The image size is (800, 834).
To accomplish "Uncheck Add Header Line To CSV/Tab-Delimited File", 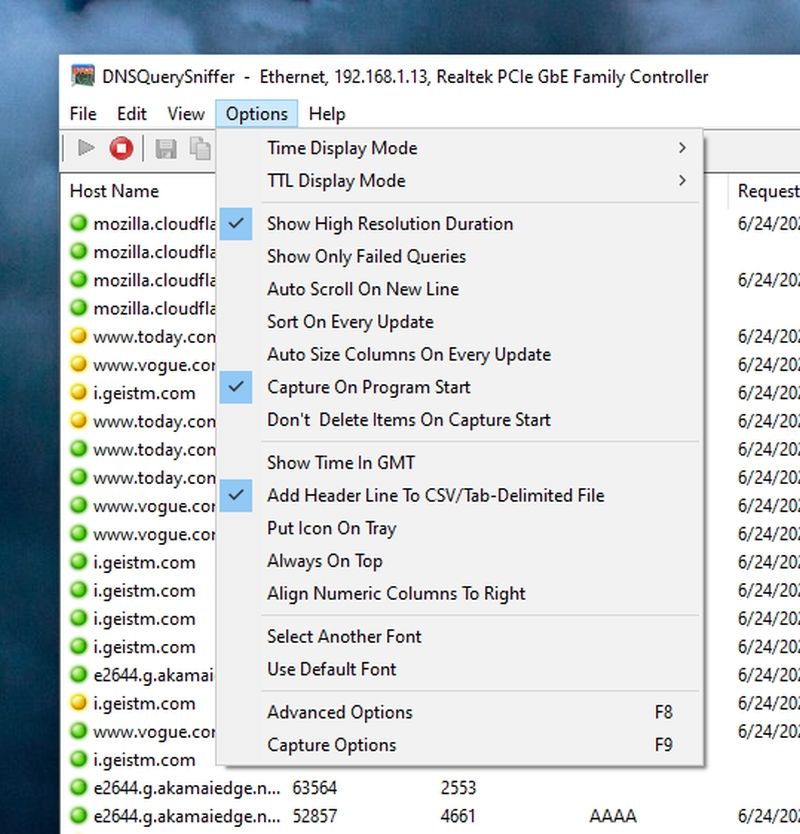I will coord(461,495).
